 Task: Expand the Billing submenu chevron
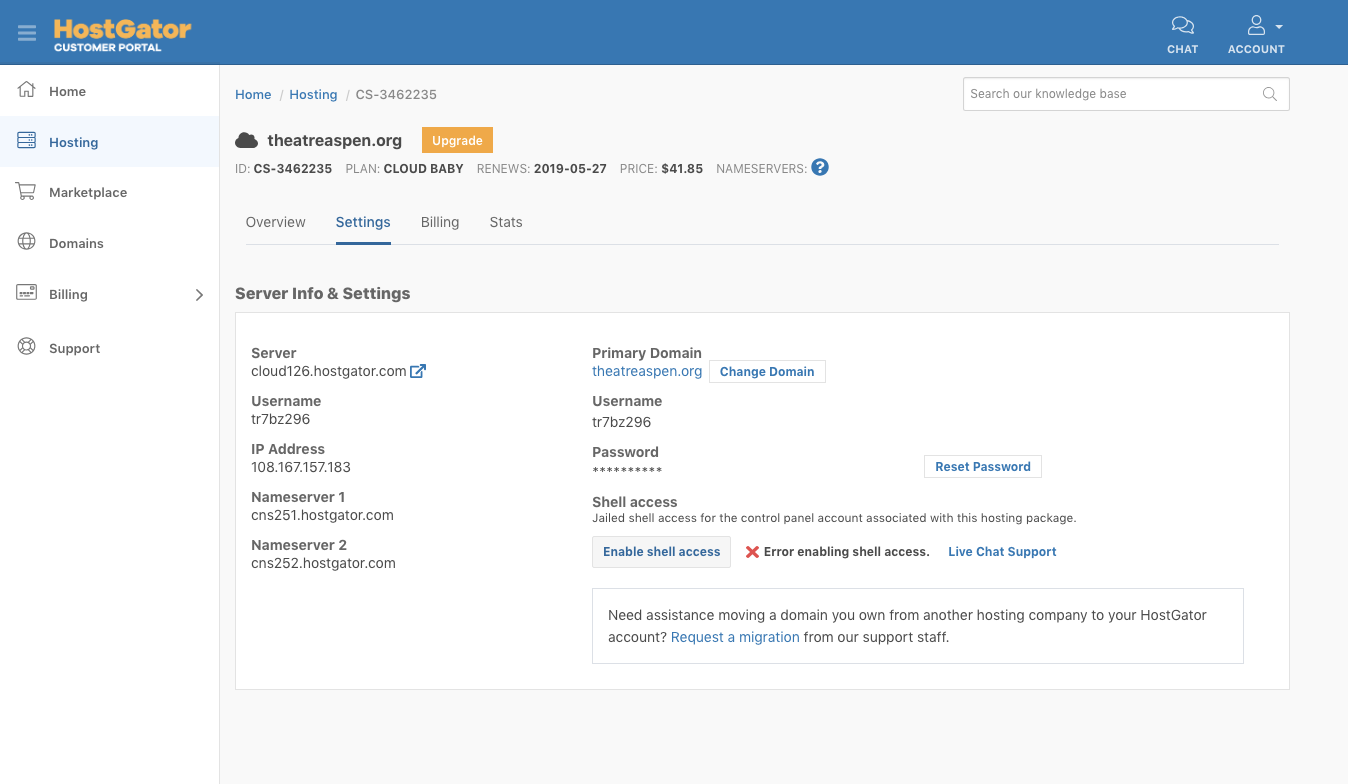(199, 295)
